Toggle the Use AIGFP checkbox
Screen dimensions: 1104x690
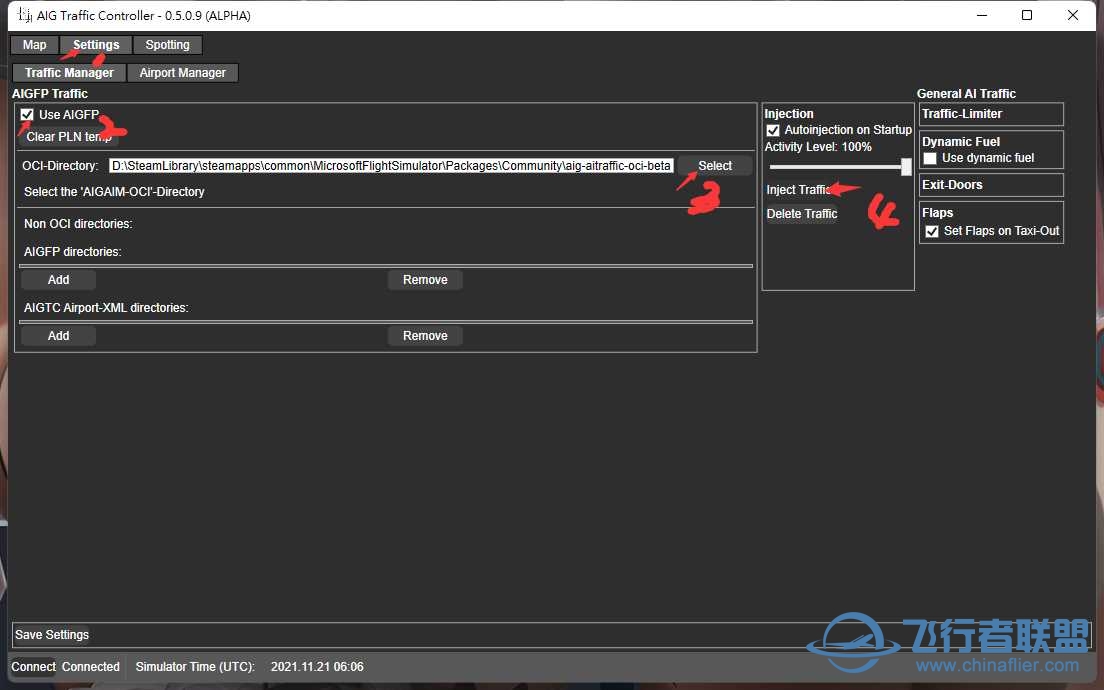27,114
